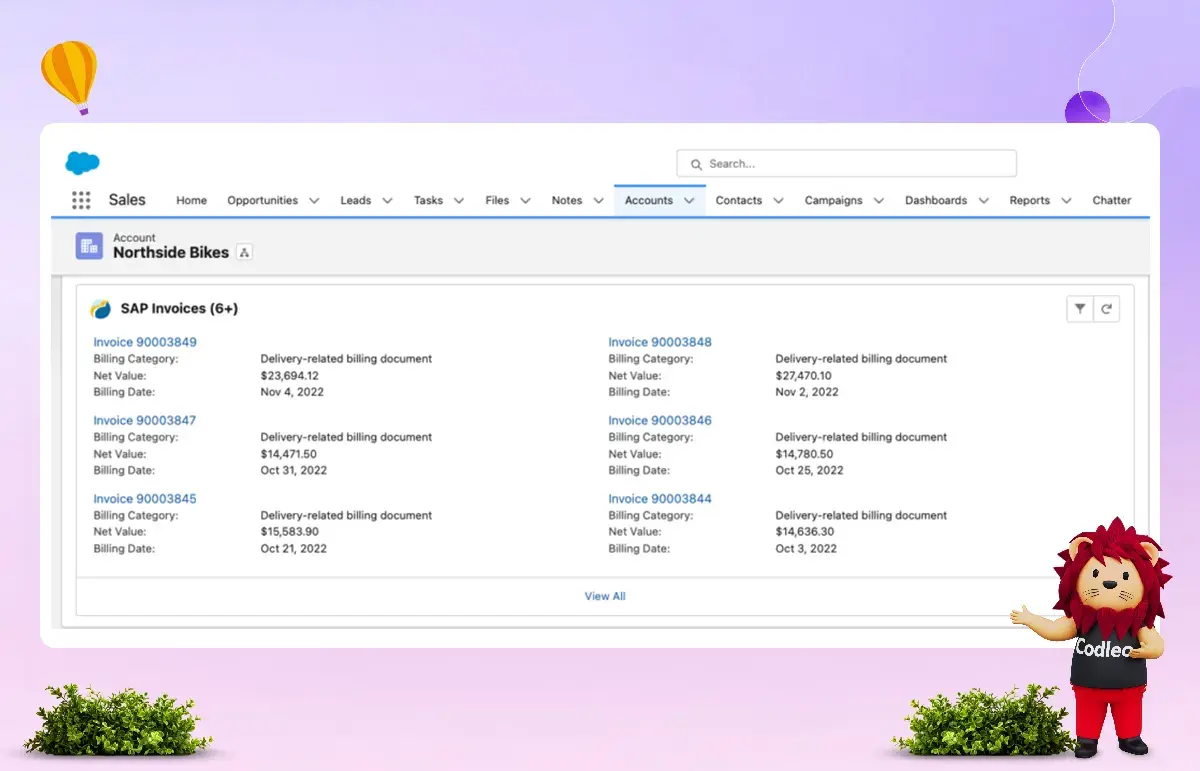The image size is (1200, 771).
Task: Select net value $23,694.12
Action: (290, 376)
